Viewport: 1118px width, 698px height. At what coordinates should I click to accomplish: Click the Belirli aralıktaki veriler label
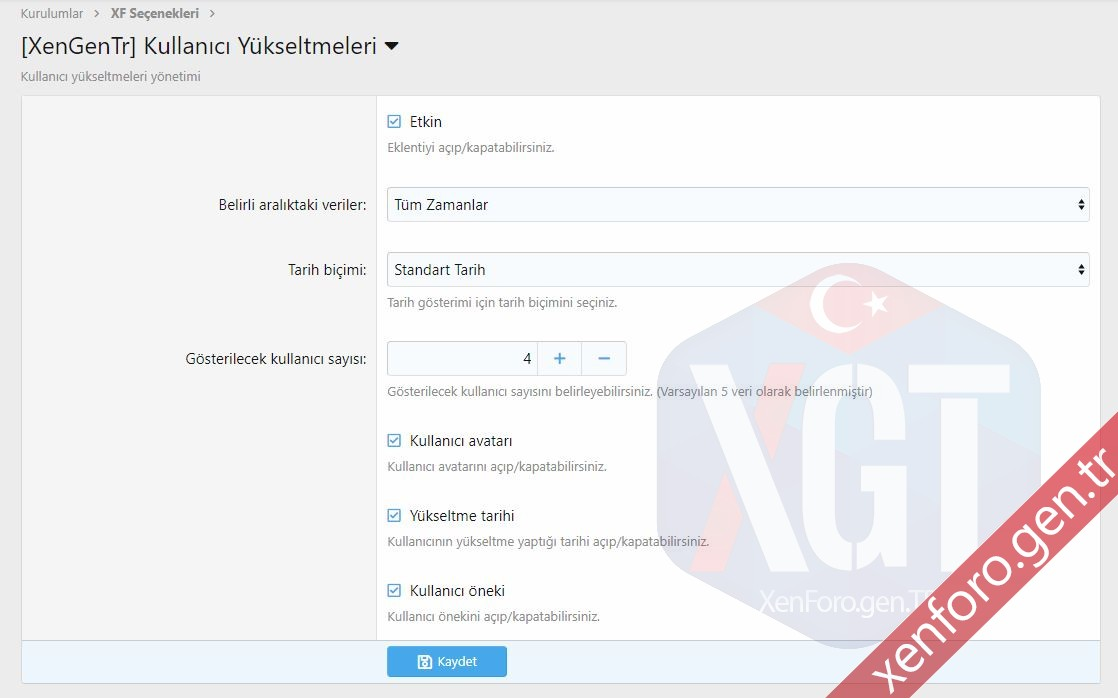tap(292, 205)
